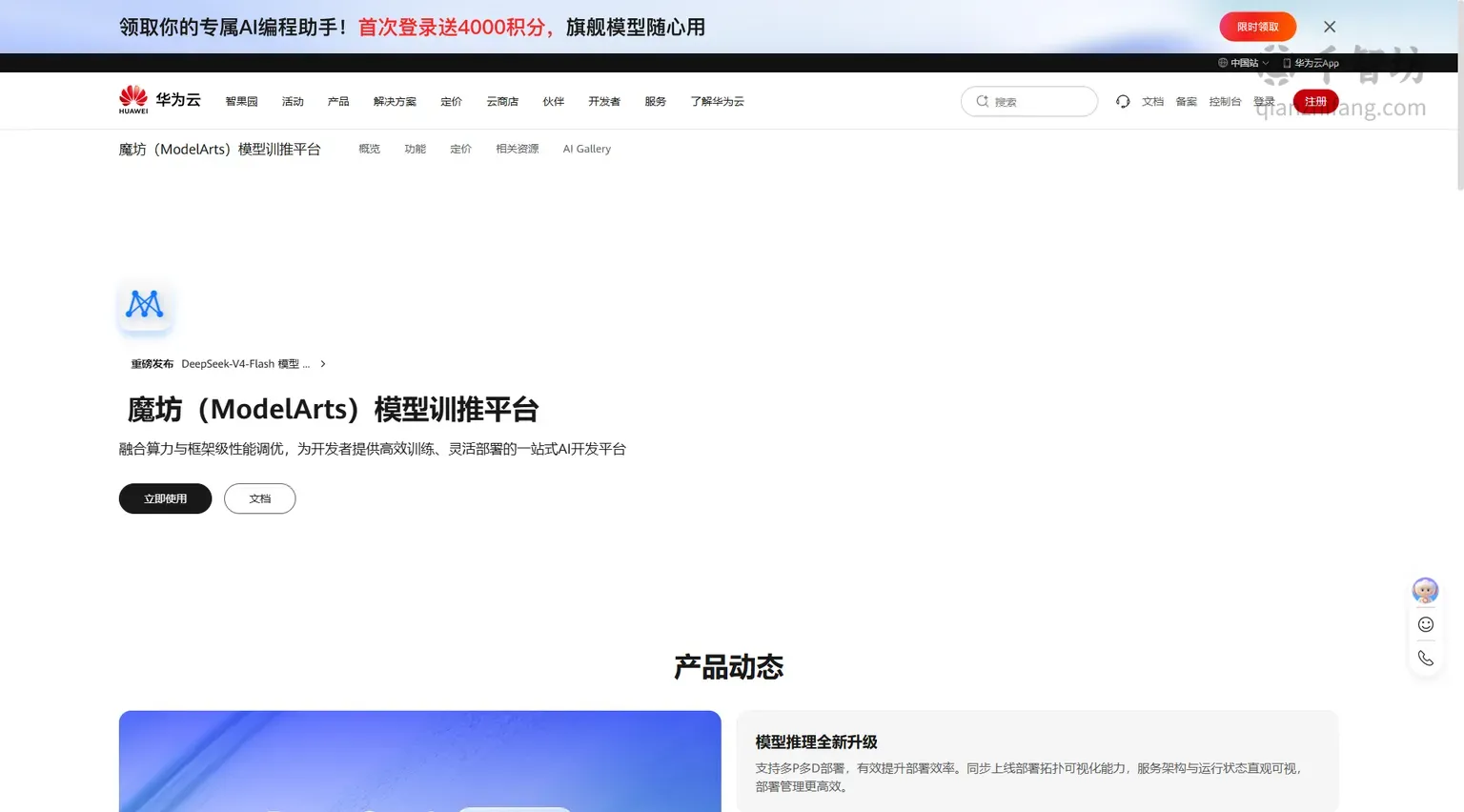Switch to the 相关资源 tab

(518, 149)
